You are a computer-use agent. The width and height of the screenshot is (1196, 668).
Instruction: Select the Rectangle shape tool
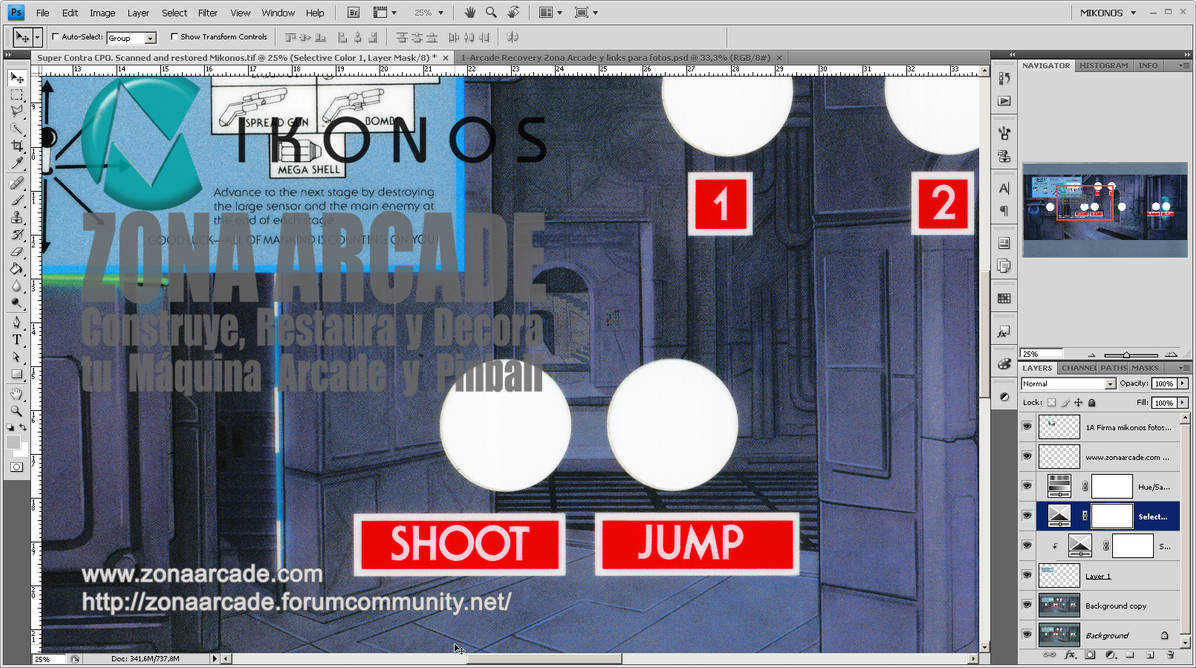pos(16,374)
